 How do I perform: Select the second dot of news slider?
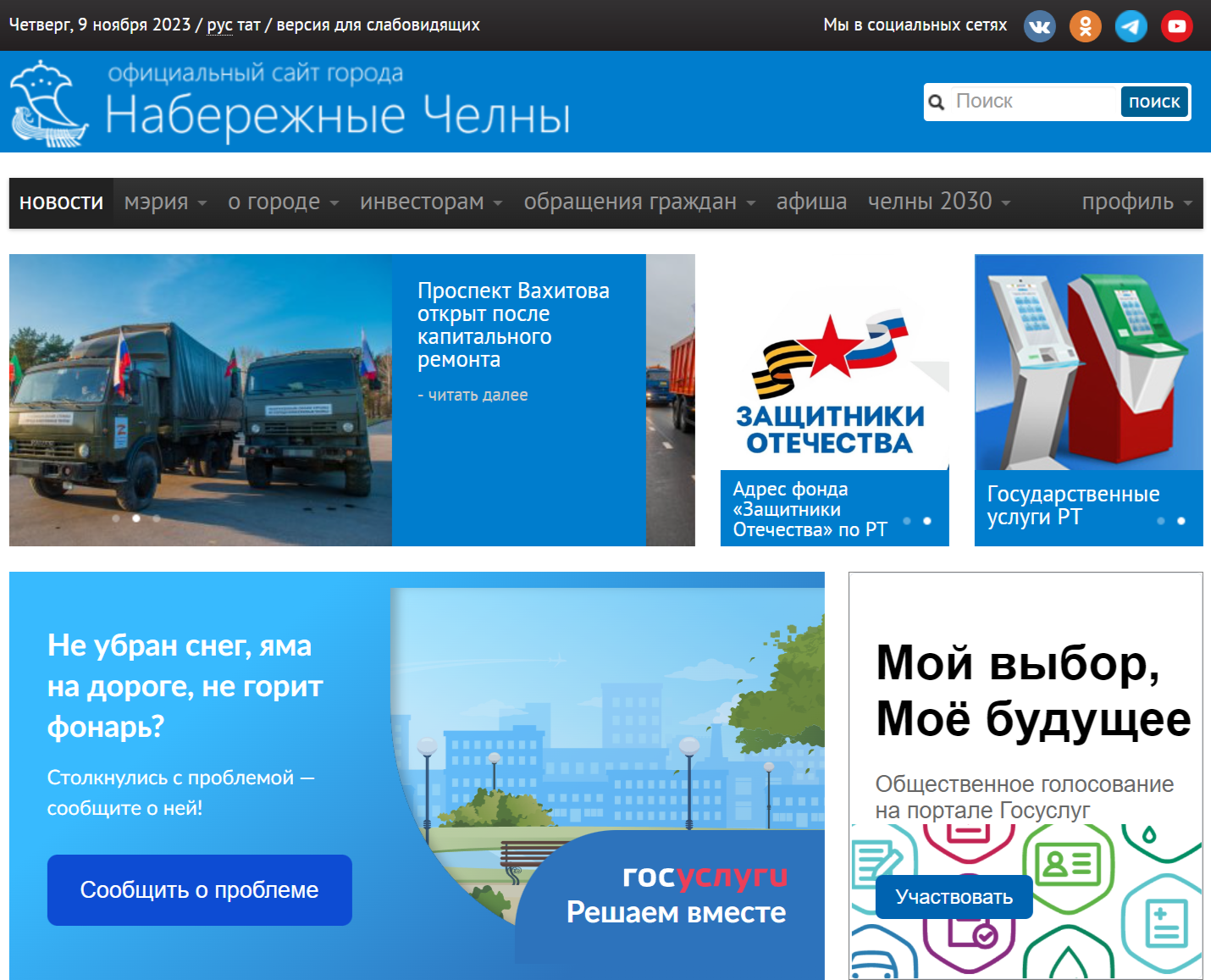click(x=136, y=518)
